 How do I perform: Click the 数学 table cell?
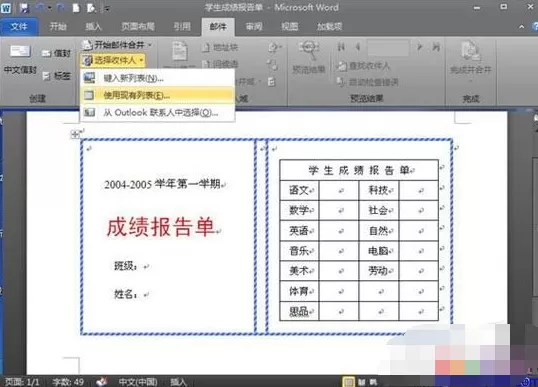[x=300, y=210]
